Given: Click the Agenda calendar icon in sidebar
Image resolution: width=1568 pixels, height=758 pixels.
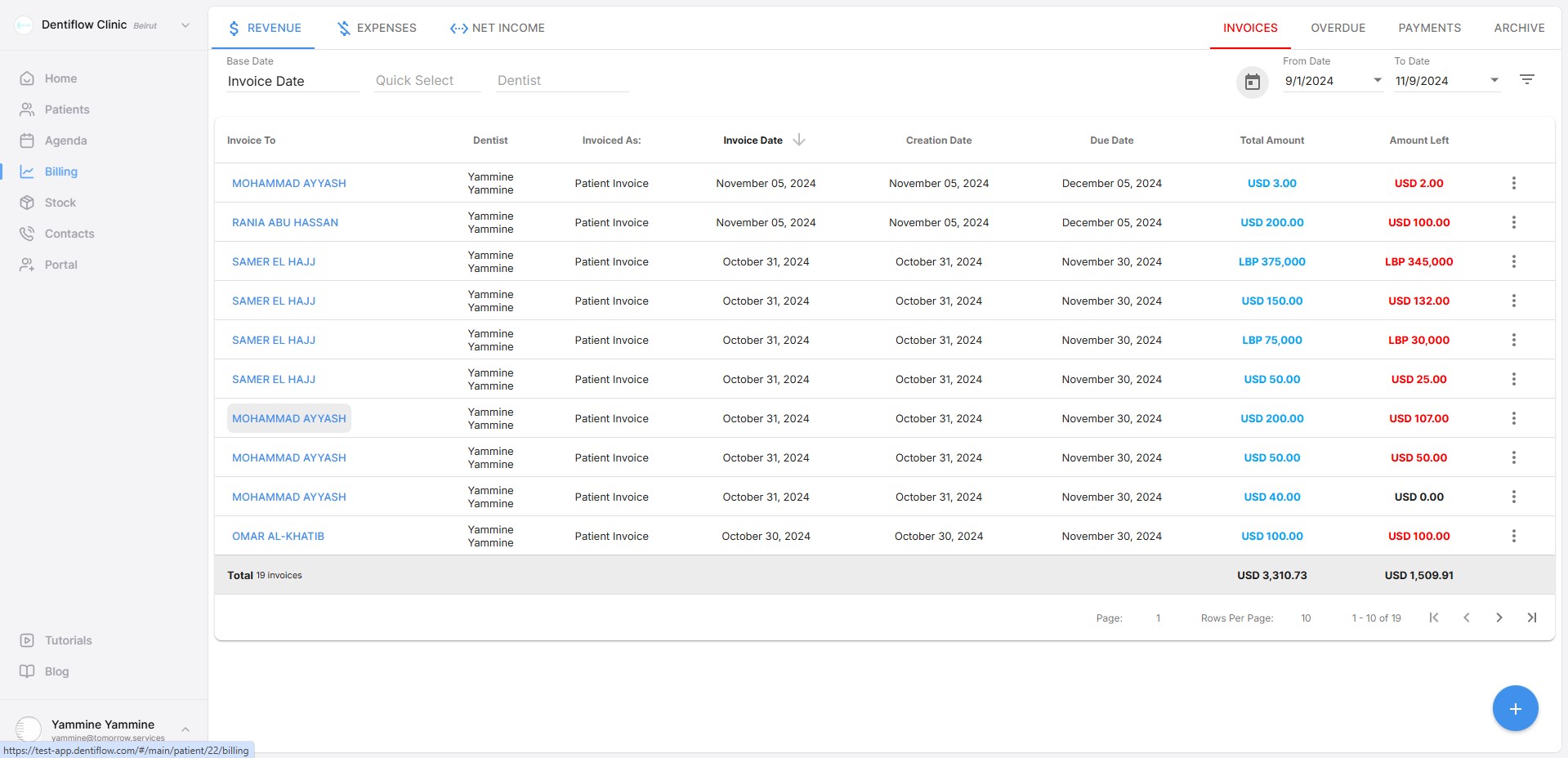Looking at the screenshot, I should (27, 140).
